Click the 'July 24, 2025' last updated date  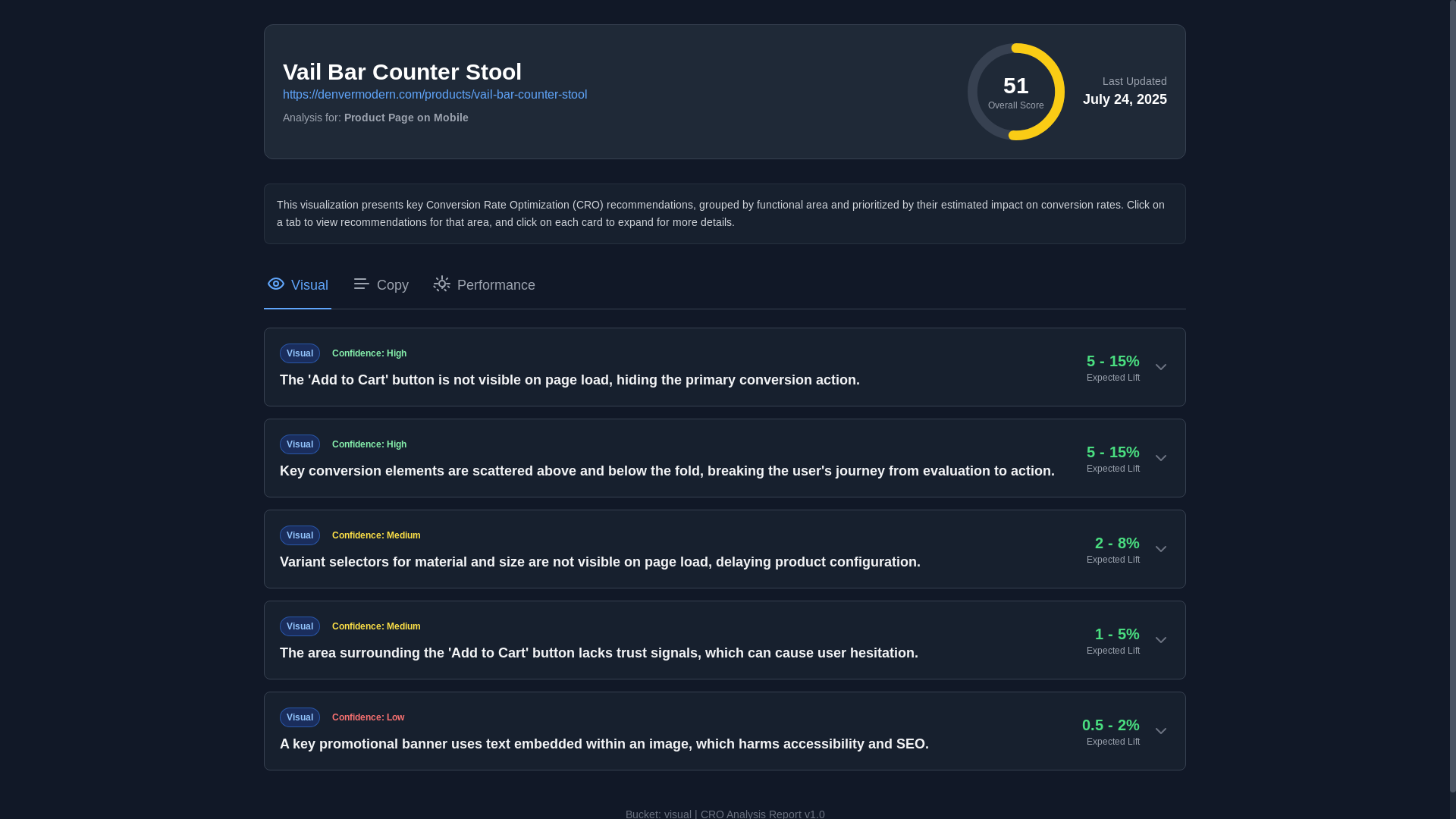(x=1125, y=99)
